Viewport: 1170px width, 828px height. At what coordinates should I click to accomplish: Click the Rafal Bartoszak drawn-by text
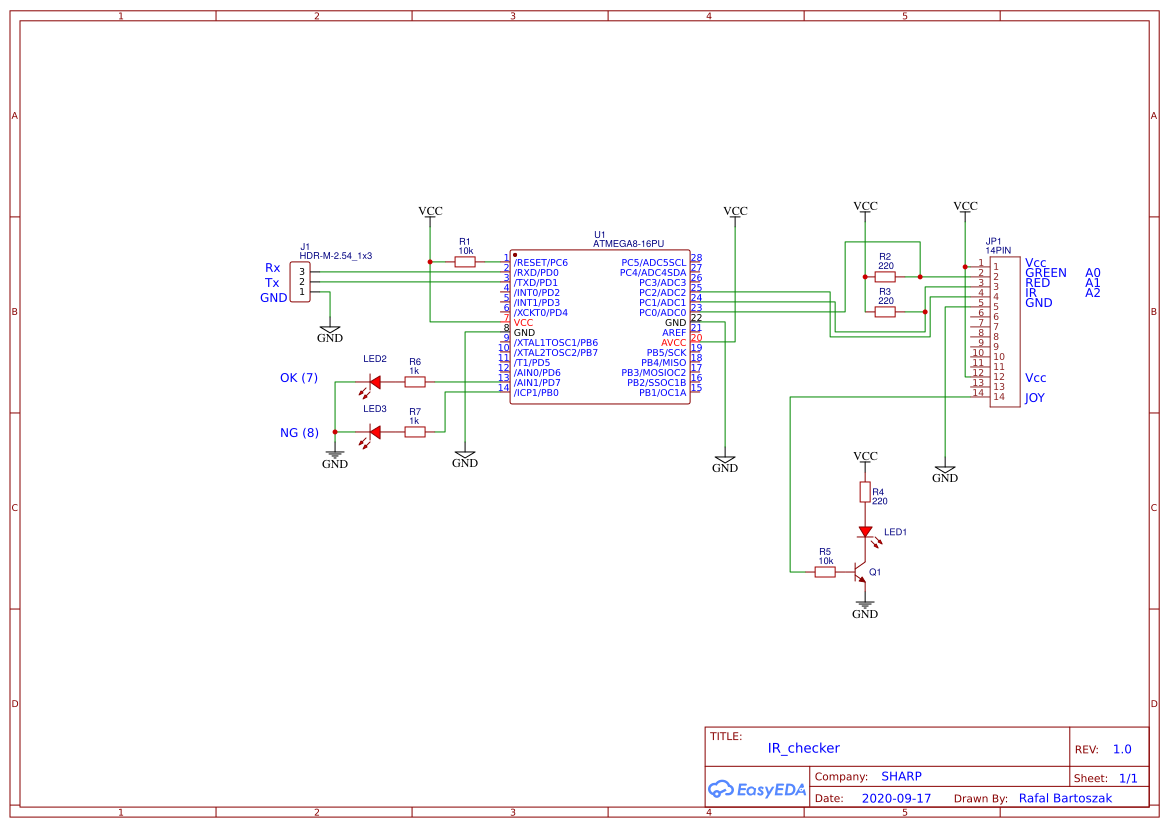click(x=1065, y=798)
